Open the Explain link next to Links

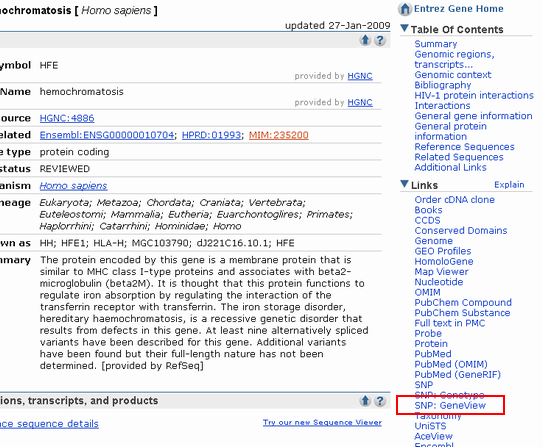click(x=509, y=185)
